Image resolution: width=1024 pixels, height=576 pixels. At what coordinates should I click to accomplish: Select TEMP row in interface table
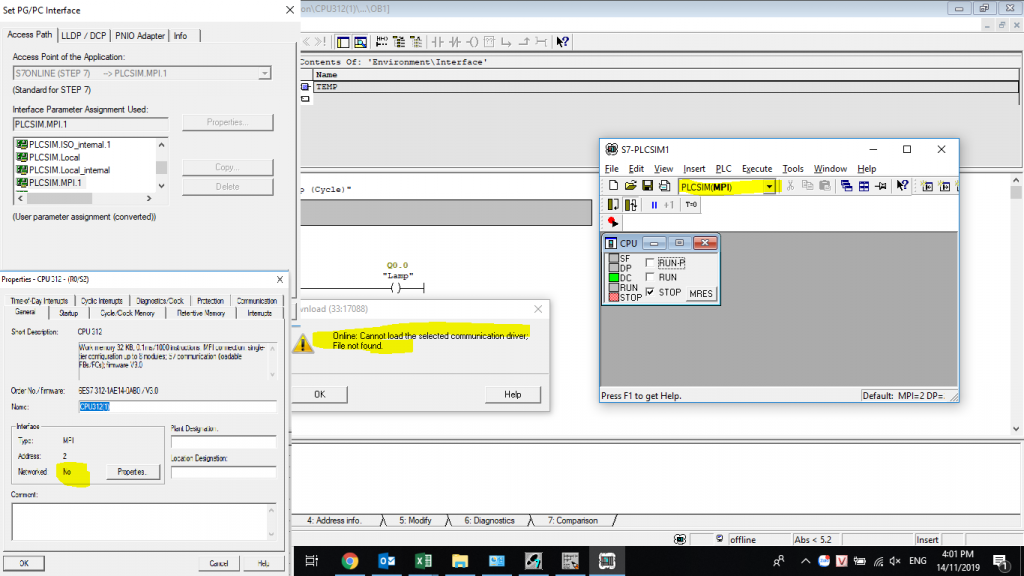coord(665,87)
